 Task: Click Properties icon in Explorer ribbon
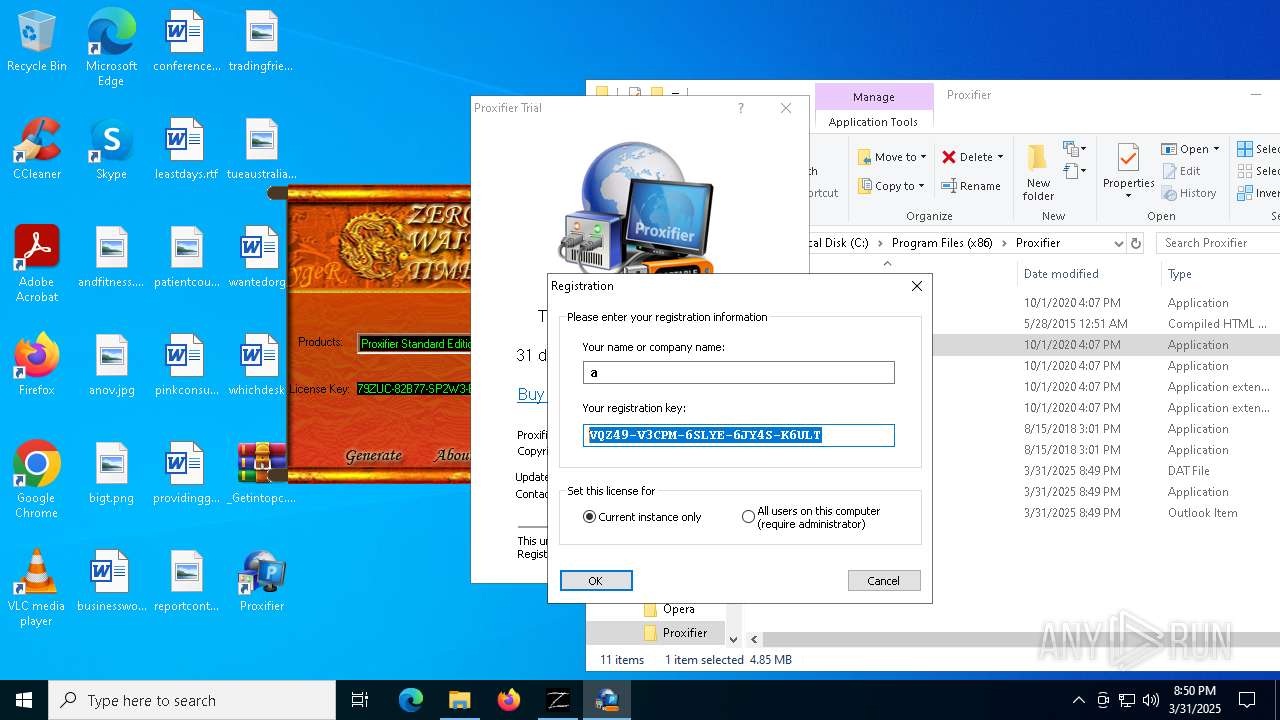1128,170
